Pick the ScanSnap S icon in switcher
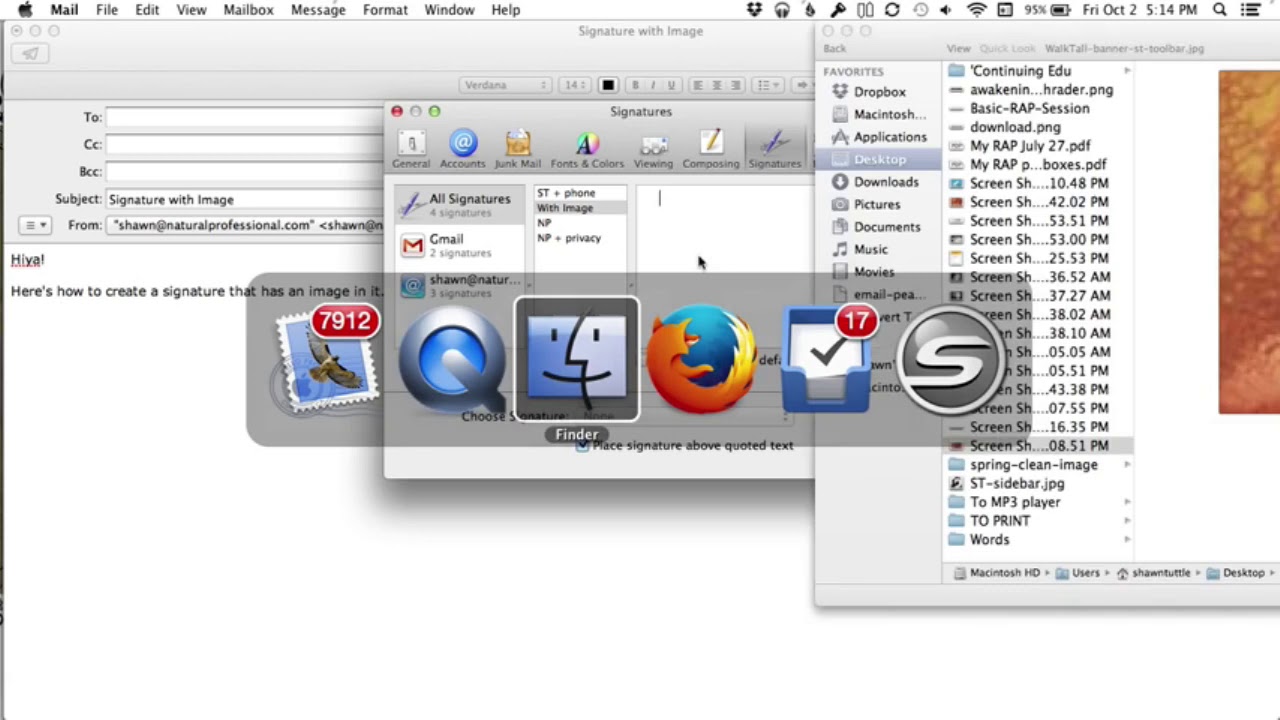The height and width of the screenshot is (720, 1280). tap(950, 360)
